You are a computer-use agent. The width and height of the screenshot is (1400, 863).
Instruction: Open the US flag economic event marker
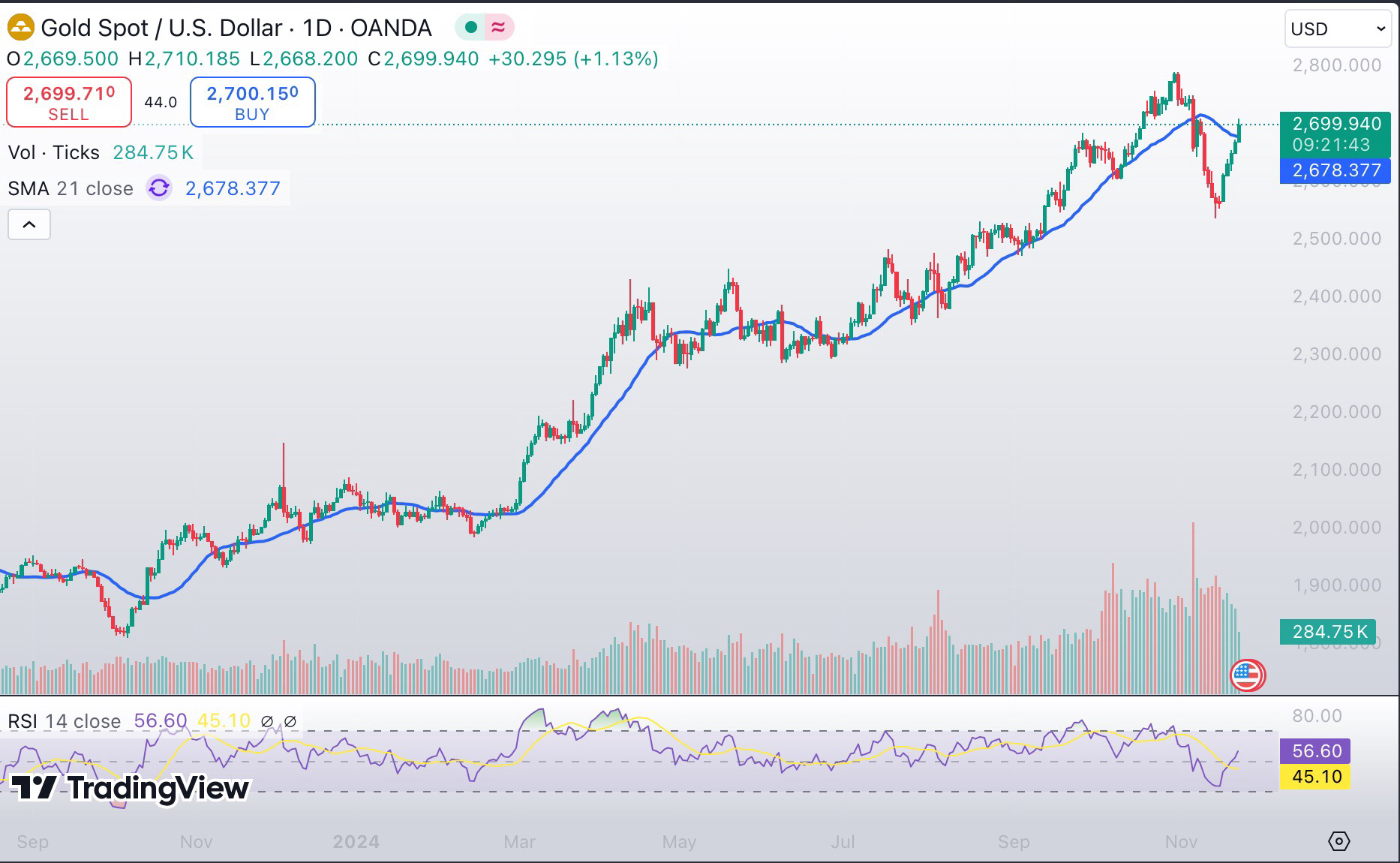point(1247,675)
